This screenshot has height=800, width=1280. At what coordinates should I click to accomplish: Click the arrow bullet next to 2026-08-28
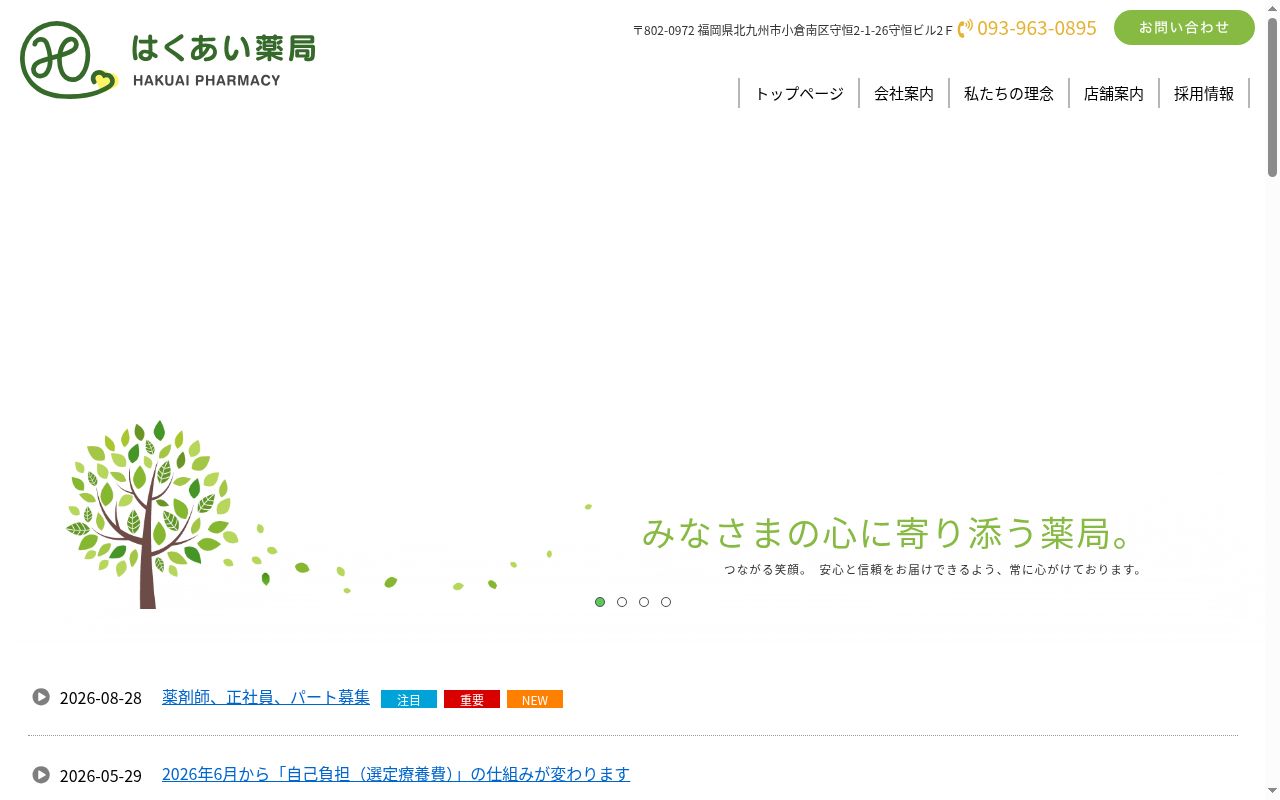41,697
